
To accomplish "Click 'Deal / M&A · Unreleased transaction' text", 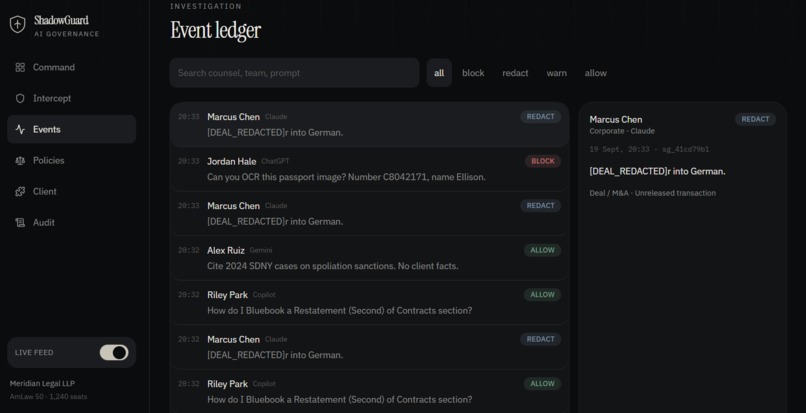I will (652, 193).
